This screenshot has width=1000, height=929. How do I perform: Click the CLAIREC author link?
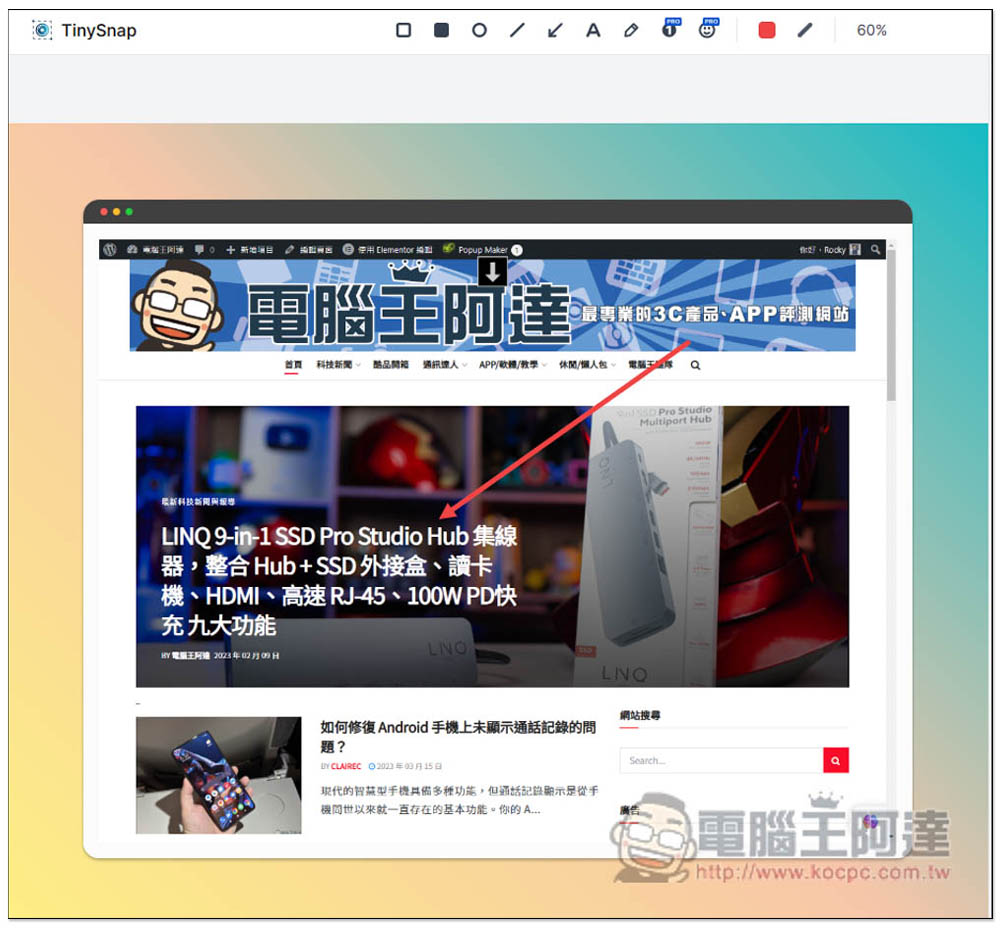point(346,766)
